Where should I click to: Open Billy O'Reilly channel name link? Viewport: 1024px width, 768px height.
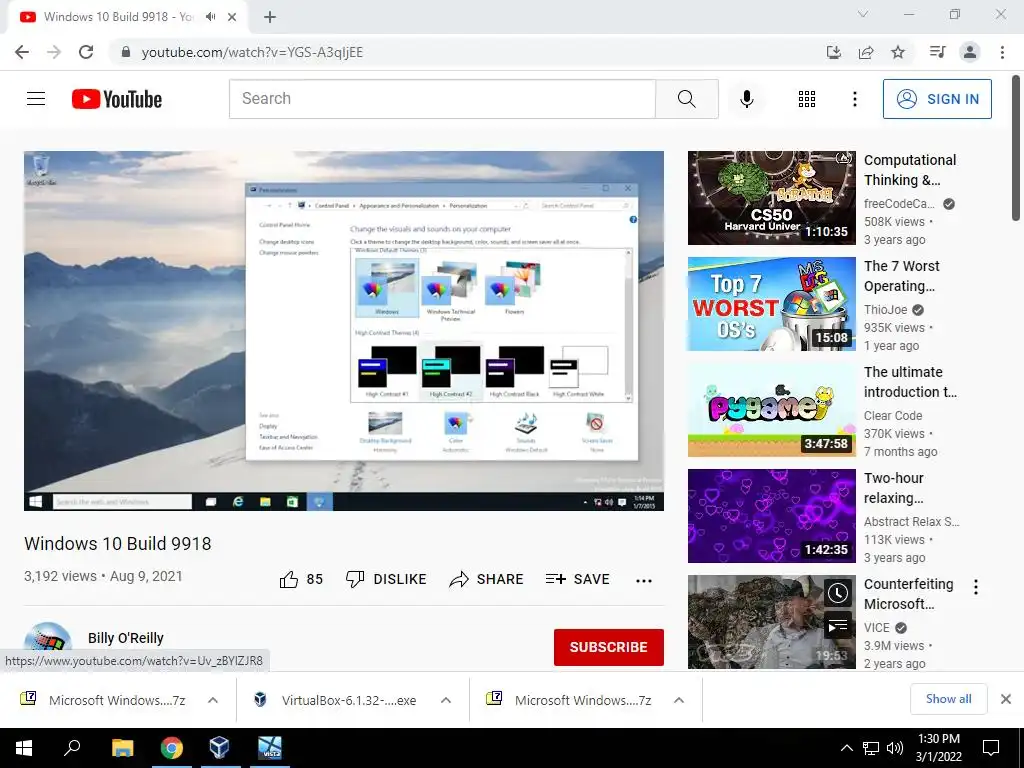click(126, 638)
